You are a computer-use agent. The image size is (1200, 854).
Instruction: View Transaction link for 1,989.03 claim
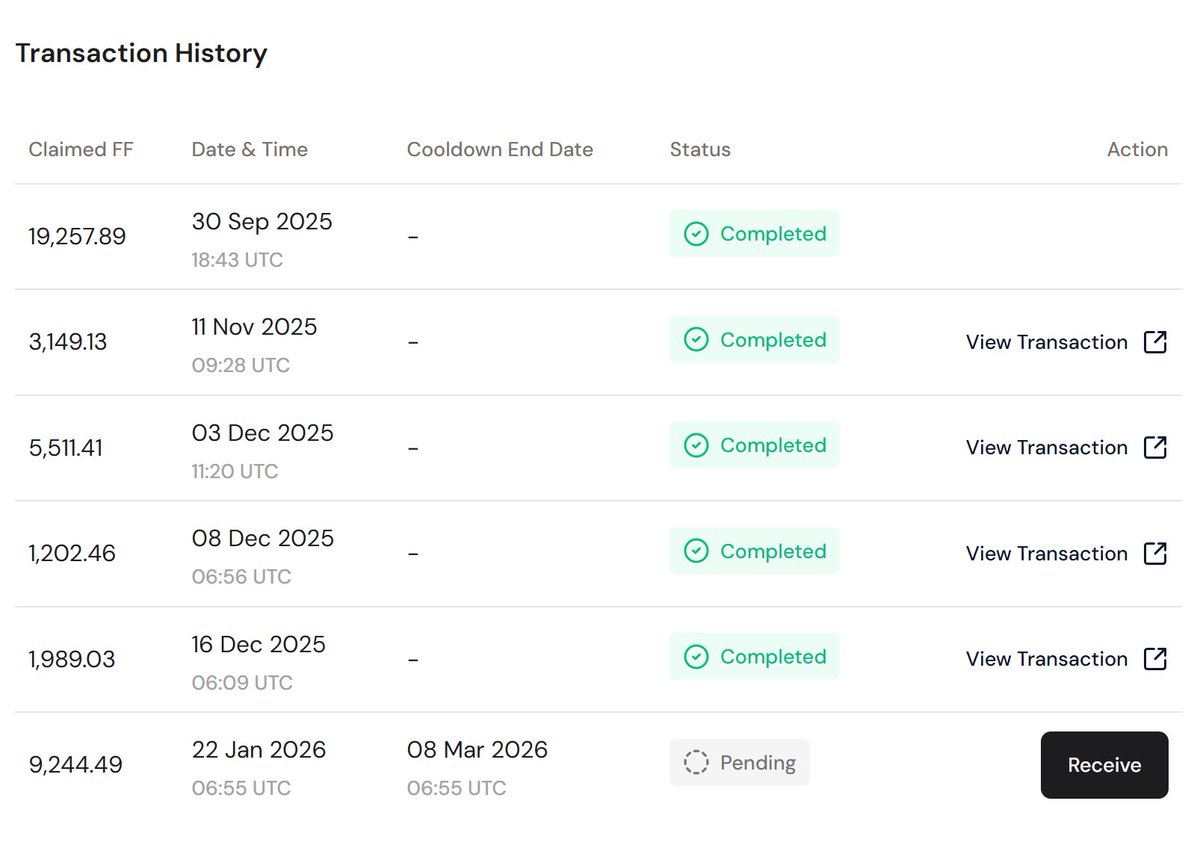point(1046,659)
